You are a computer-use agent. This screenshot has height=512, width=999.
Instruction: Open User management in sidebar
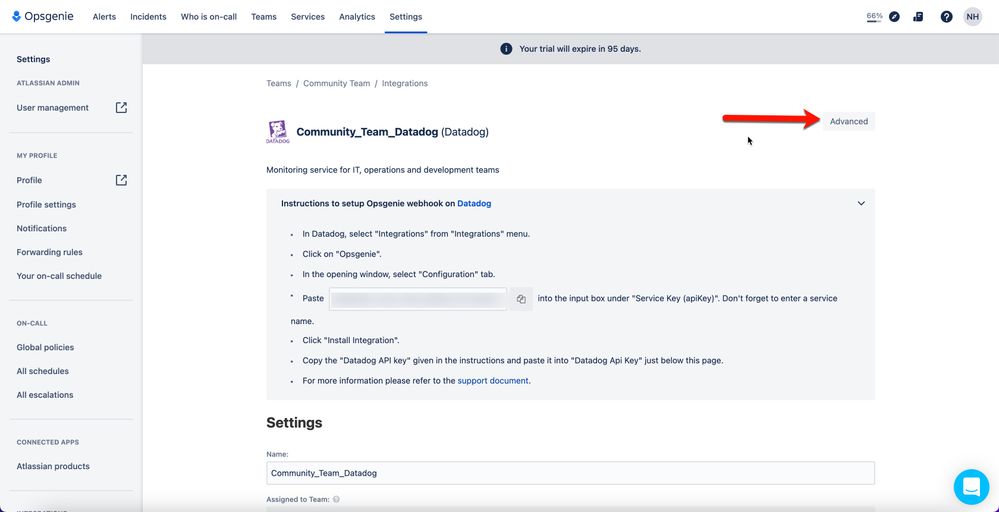(x=53, y=108)
